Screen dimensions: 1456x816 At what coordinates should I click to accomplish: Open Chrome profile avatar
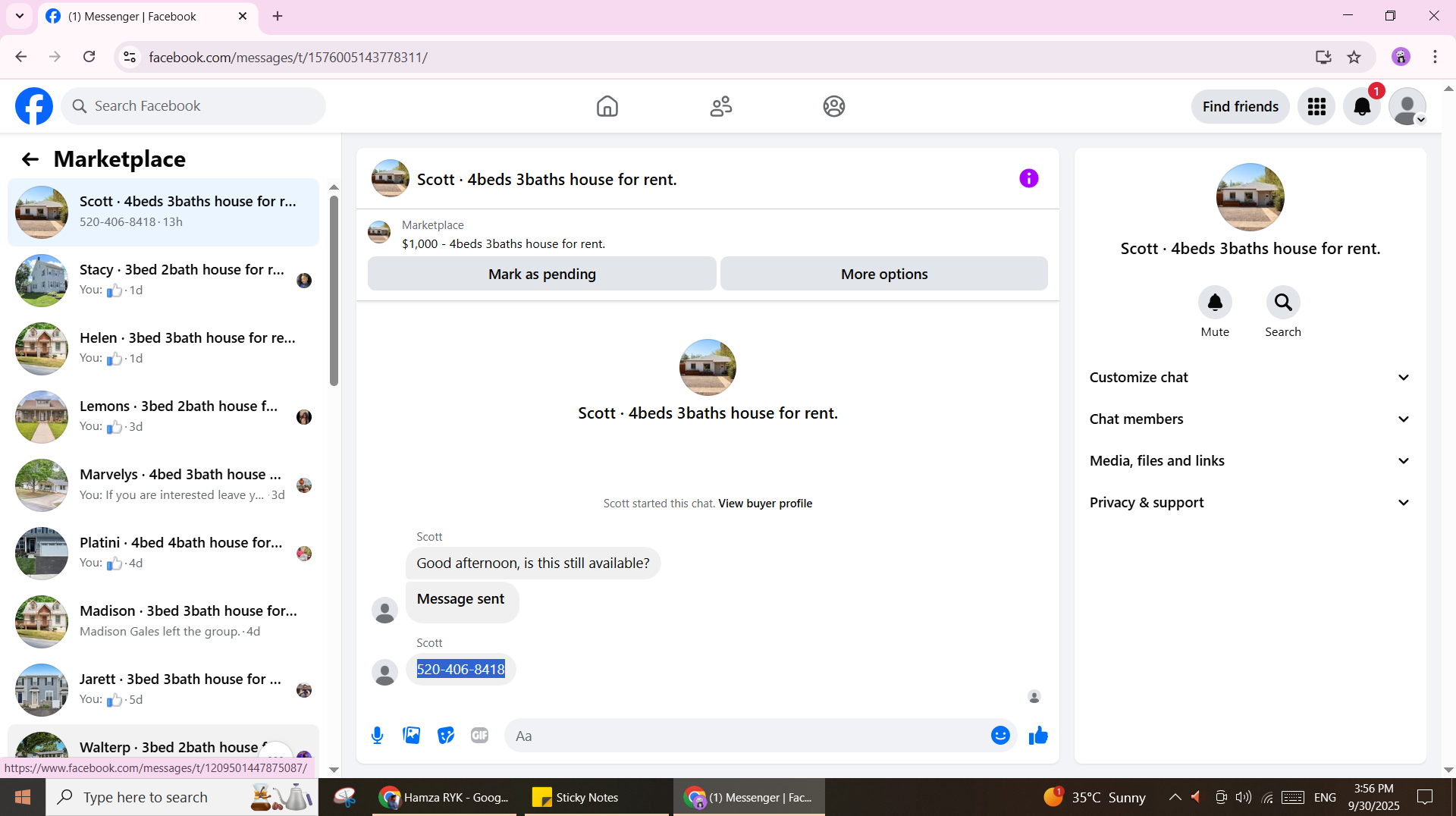(1401, 57)
